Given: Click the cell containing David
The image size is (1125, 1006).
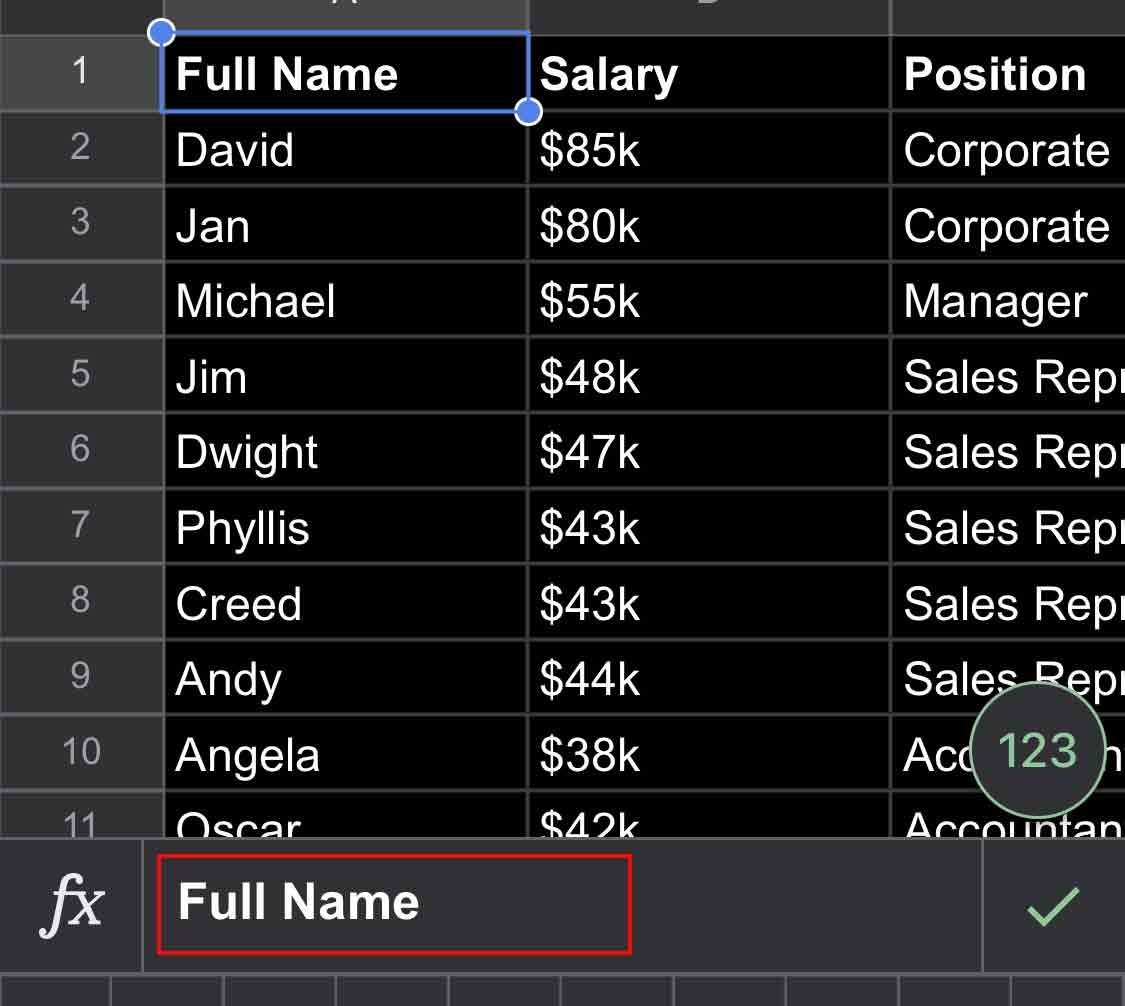Looking at the screenshot, I should pyautogui.click(x=345, y=150).
